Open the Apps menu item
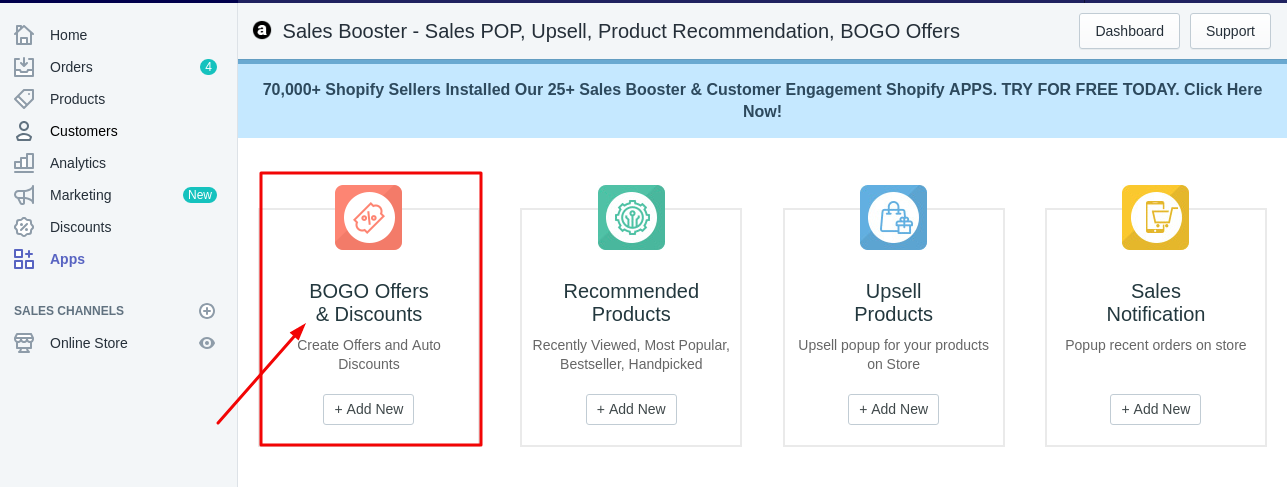Viewport: 1287px width, 487px height. pos(67,259)
